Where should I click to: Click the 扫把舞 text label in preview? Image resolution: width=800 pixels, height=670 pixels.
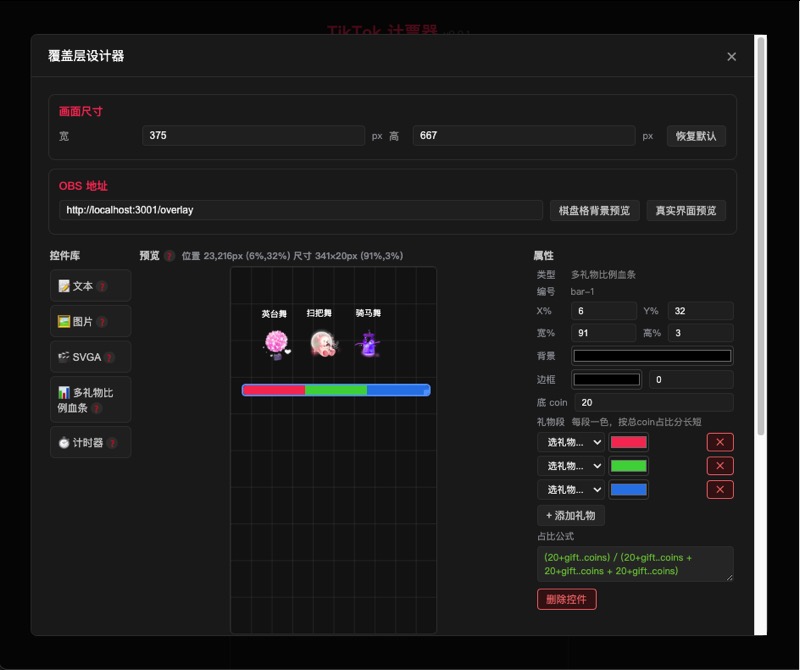[x=319, y=313]
